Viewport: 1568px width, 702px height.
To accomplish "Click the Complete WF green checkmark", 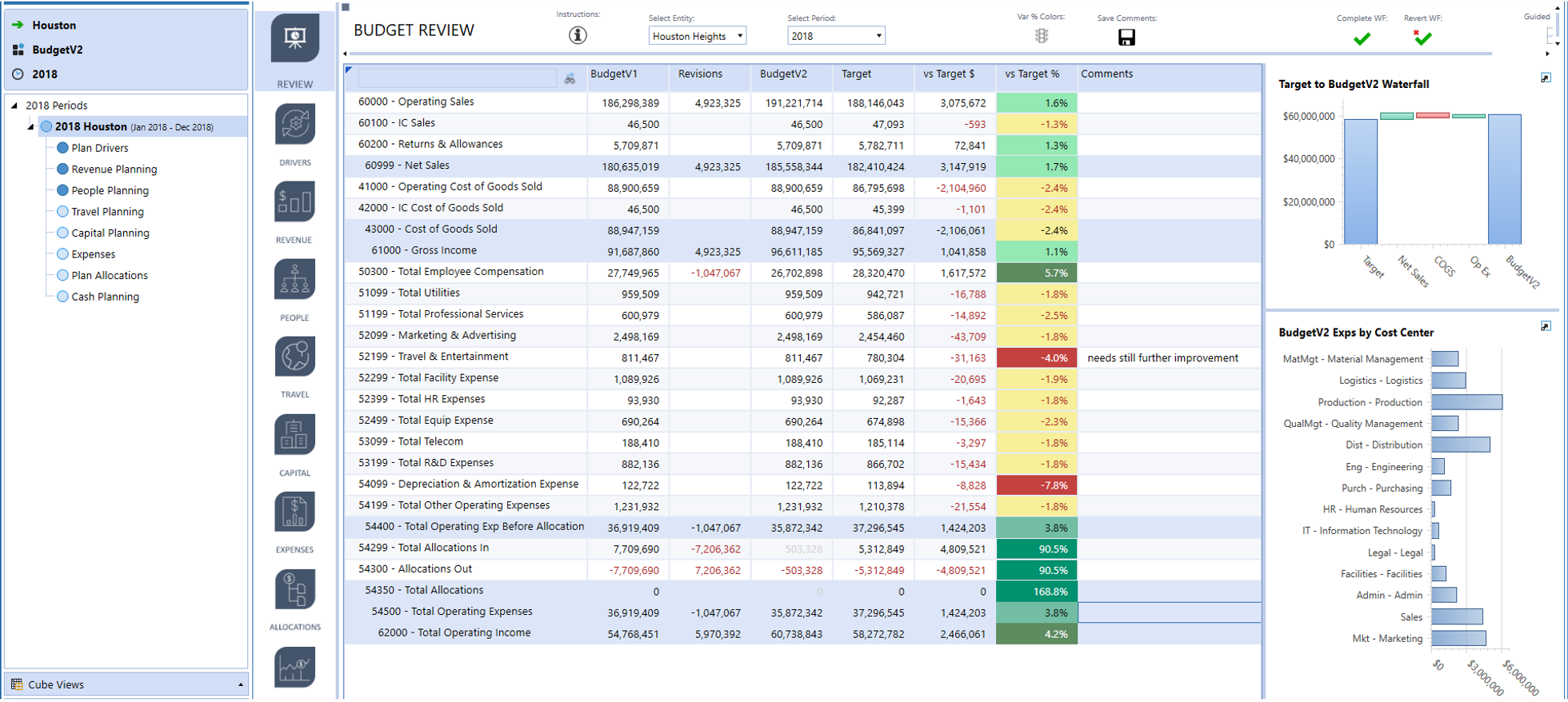I will (x=1362, y=38).
